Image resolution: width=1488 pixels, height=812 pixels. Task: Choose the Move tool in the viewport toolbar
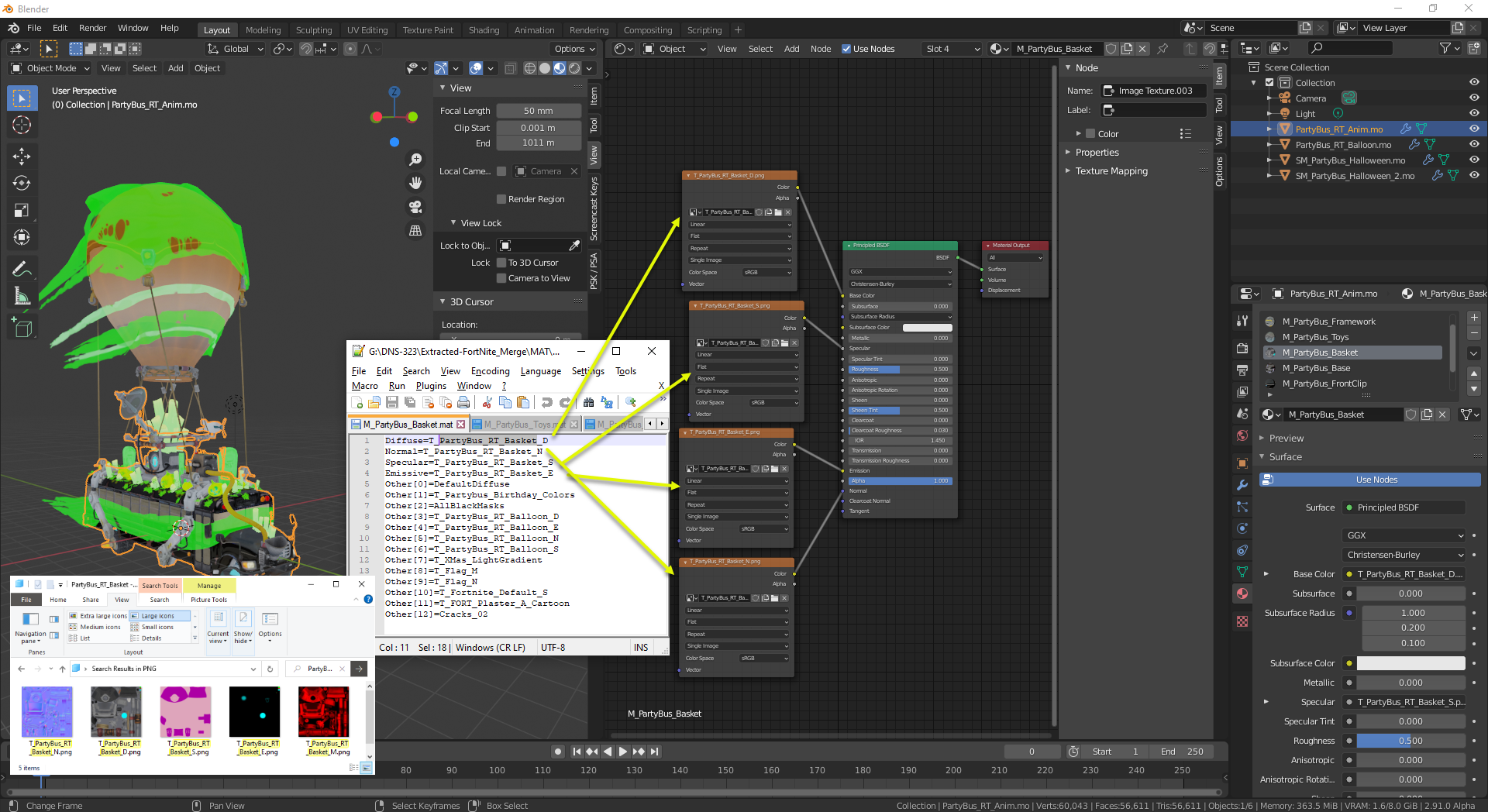22,157
